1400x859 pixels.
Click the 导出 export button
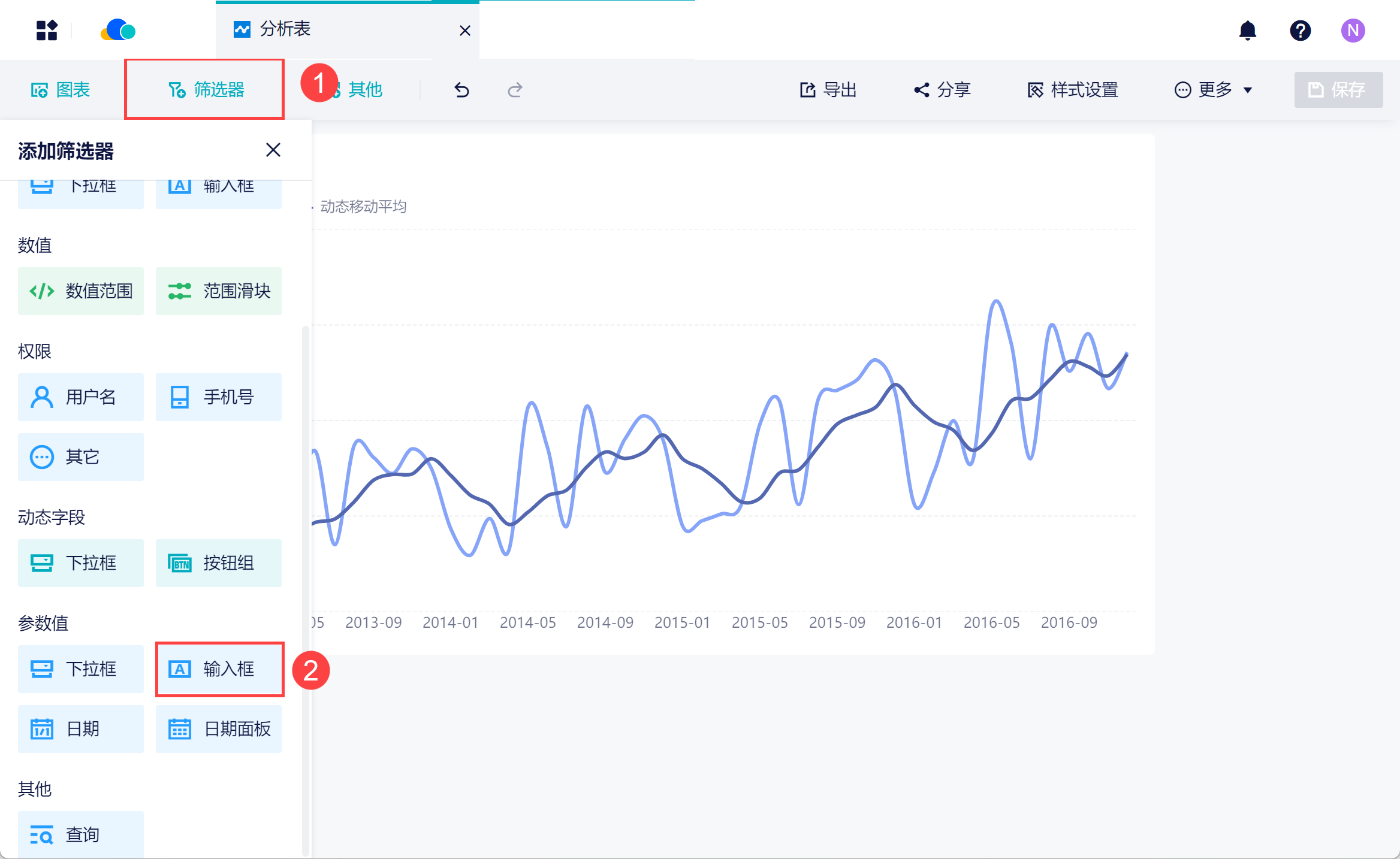828,90
